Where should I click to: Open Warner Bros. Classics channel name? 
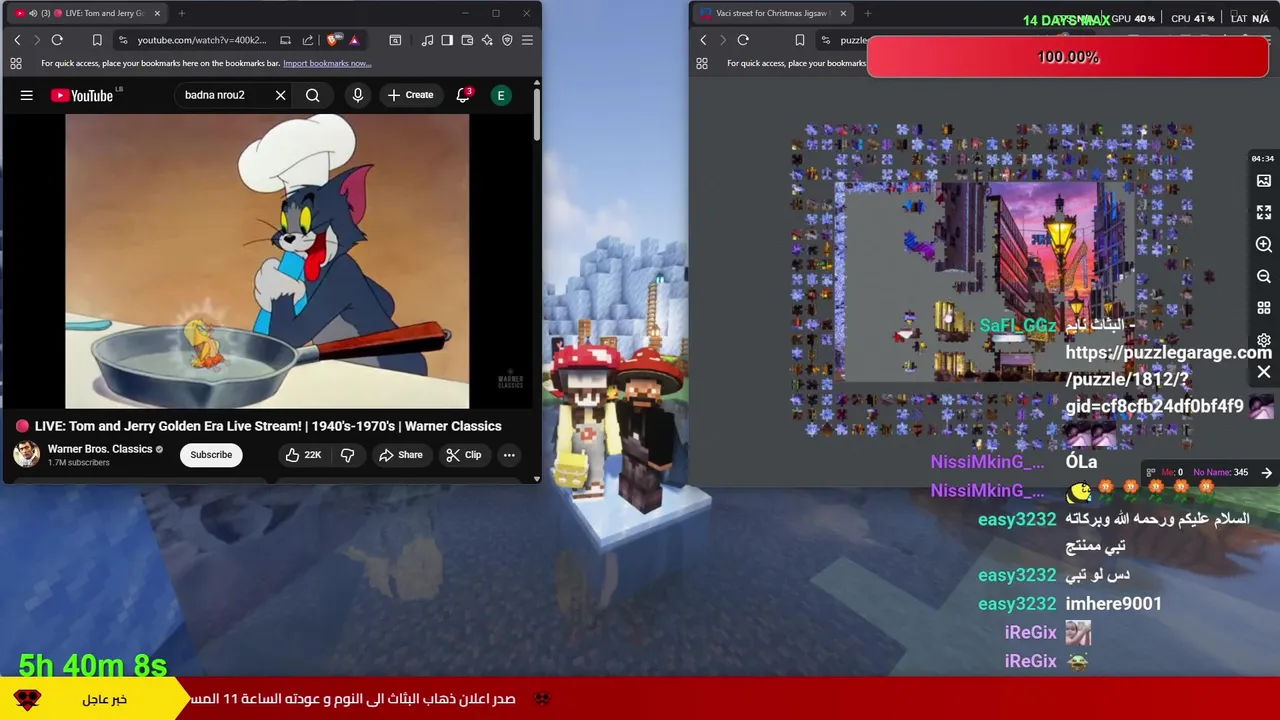pyautogui.click(x=100, y=449)
